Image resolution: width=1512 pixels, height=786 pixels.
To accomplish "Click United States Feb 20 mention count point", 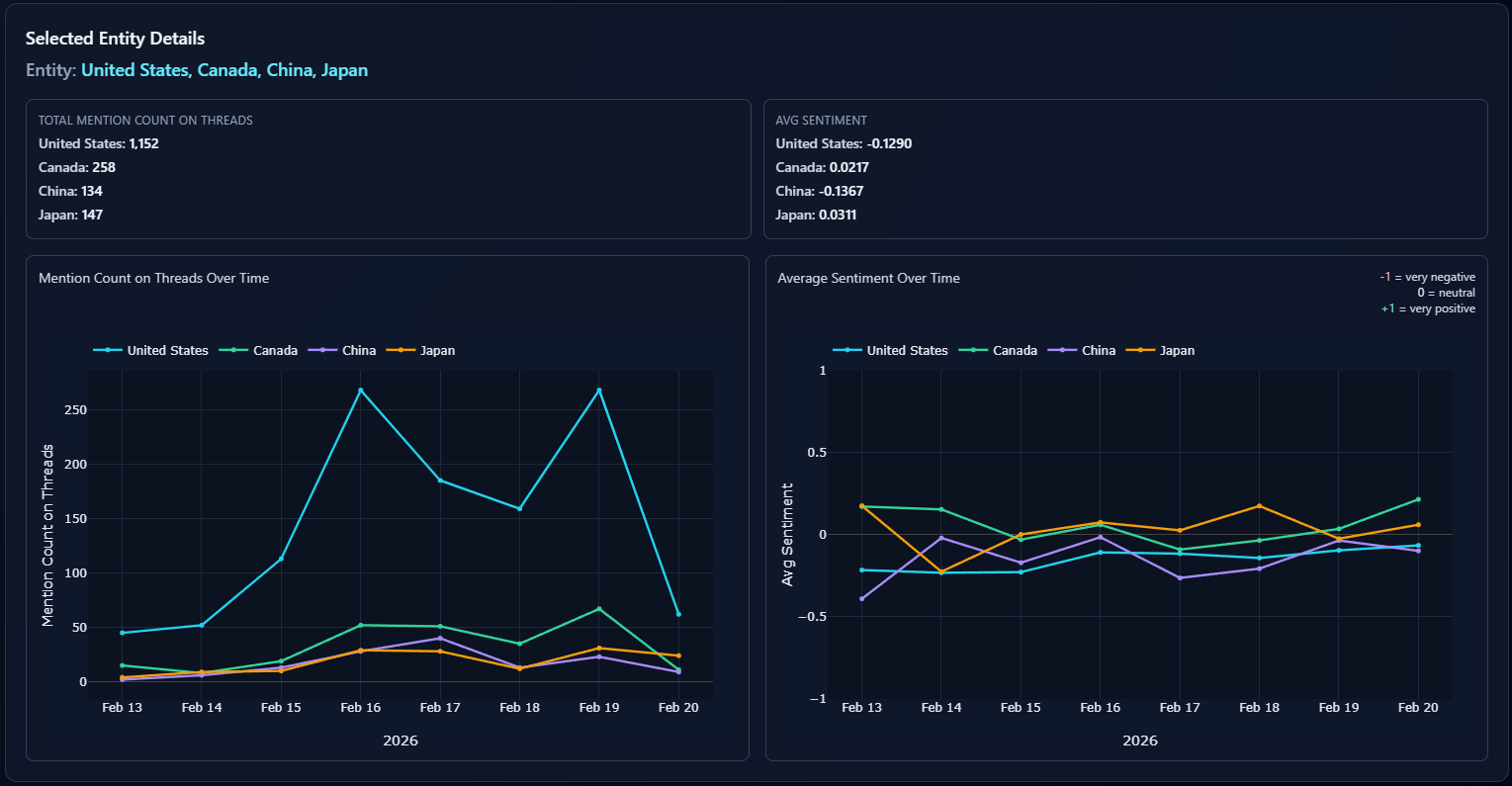I will [678, 614].
